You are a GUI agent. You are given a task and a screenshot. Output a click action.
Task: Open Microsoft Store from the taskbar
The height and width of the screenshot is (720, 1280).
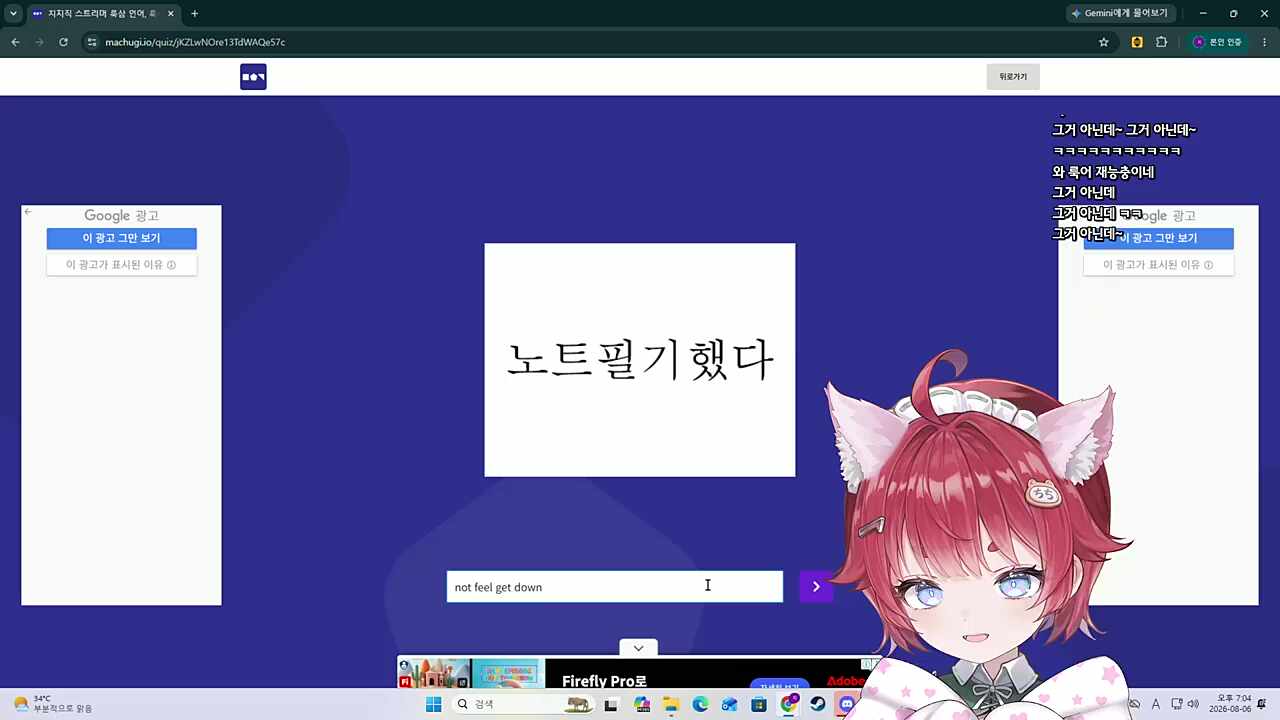[759, 704]
